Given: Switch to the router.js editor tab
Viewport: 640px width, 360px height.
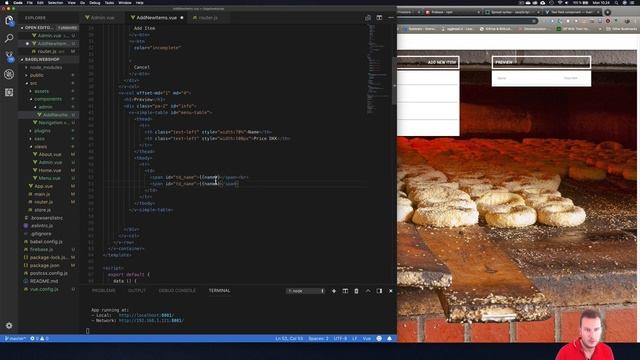Looking at the screenshot, I should click(208, 18).
